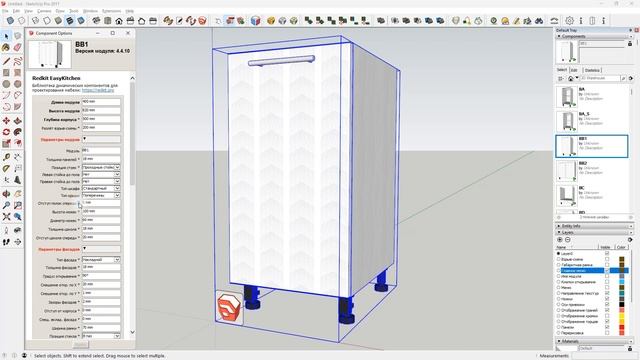The image size is (640, 360).
Task: Enable X-Ray face style
Action: click(x=10, y=20)
